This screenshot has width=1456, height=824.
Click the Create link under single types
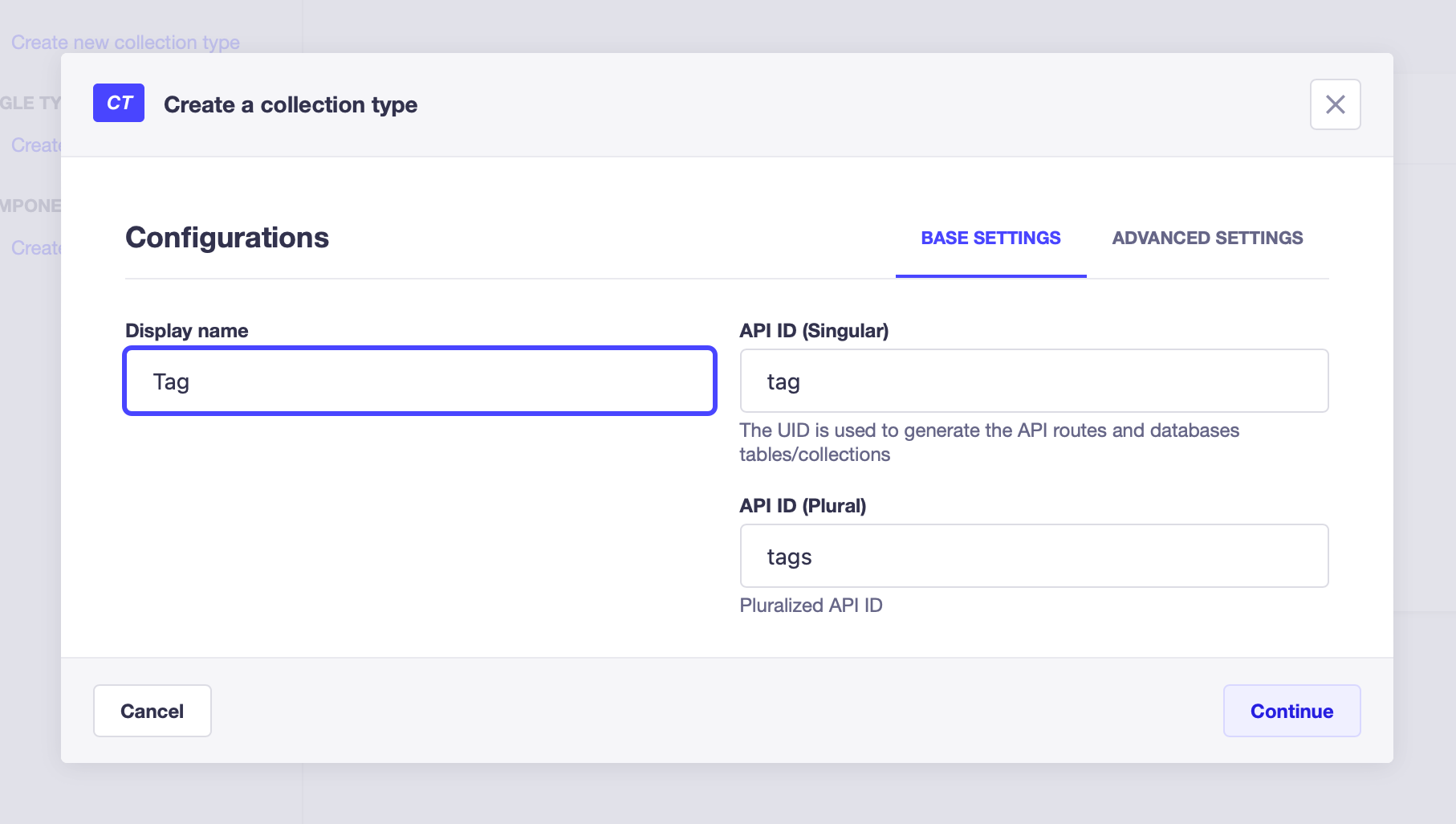click(36, 145)
